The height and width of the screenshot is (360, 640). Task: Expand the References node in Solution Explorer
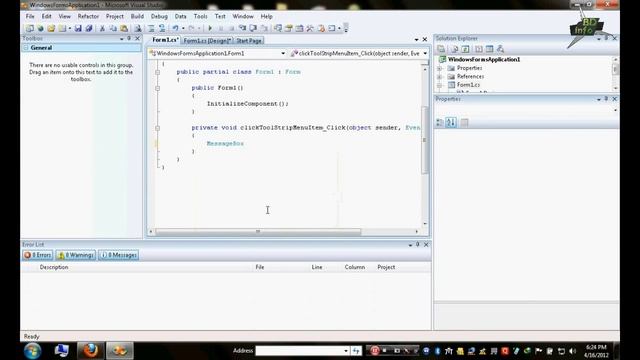point(440,77)
